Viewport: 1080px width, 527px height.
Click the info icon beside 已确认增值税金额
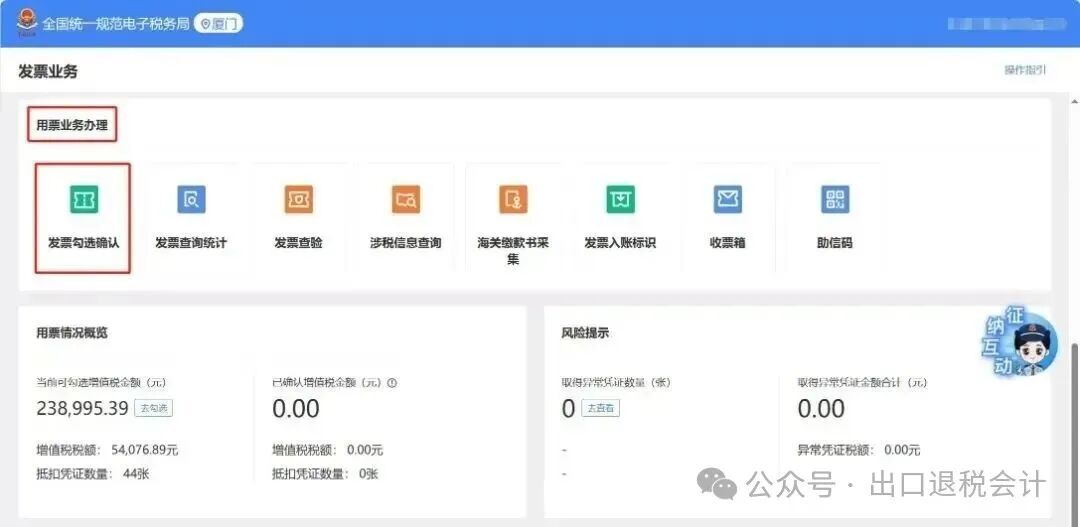click(x=393, y=383)
